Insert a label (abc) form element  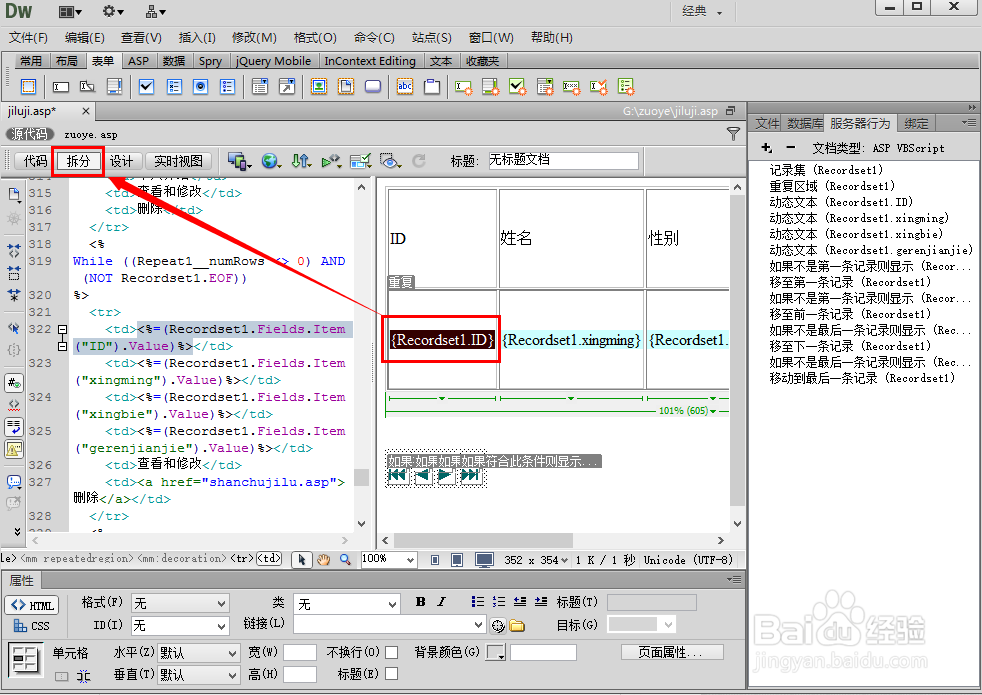pos(405,86)
